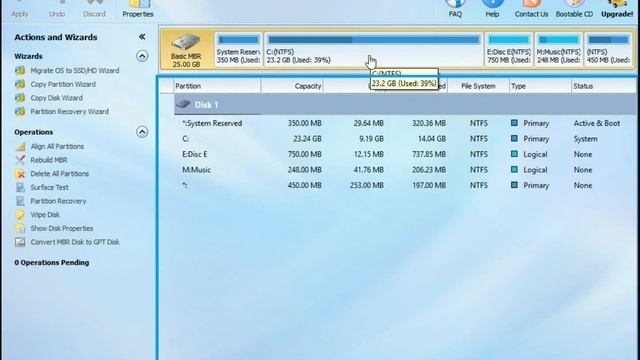Click the 0 Operations Pending label
The image size is (640, 360).
[x=51, y=262]
